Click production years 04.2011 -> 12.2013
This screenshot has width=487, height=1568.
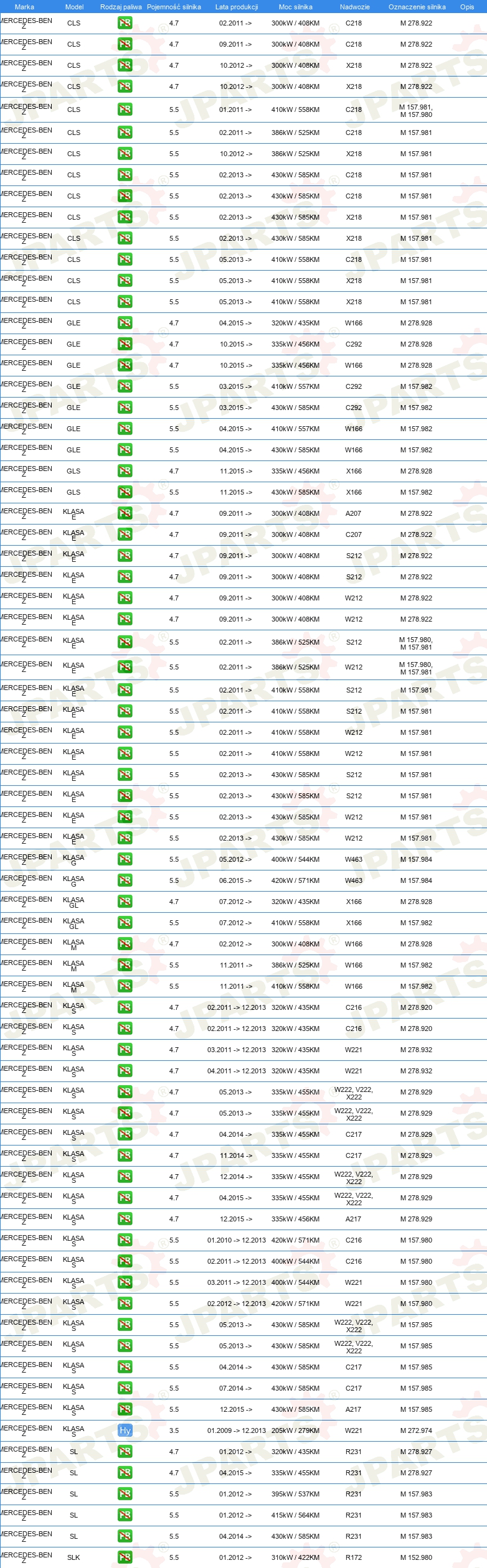tap(237, 1071)
